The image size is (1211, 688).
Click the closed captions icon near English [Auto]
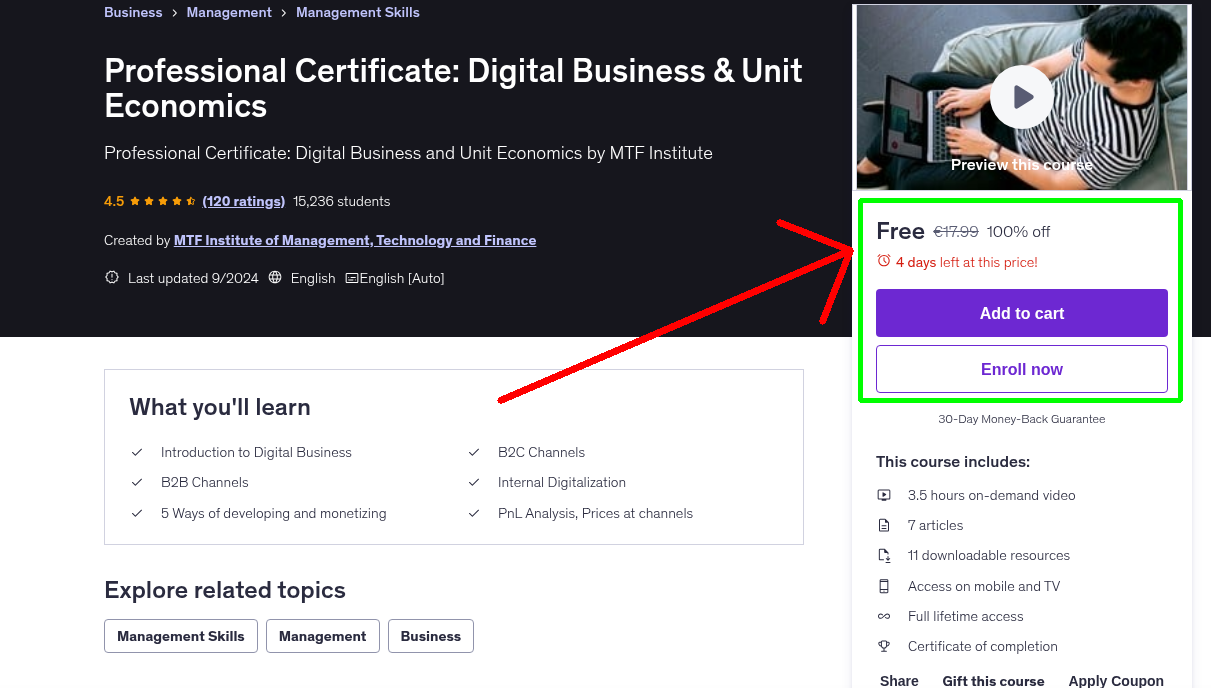(x=352, y=277)
